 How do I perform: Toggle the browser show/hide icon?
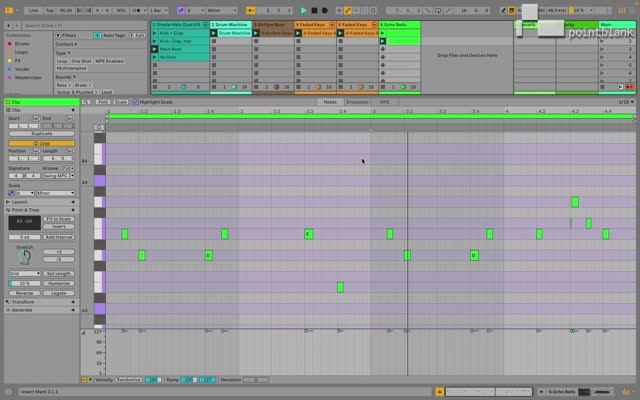pyautogui.click(x=9, y=10)
